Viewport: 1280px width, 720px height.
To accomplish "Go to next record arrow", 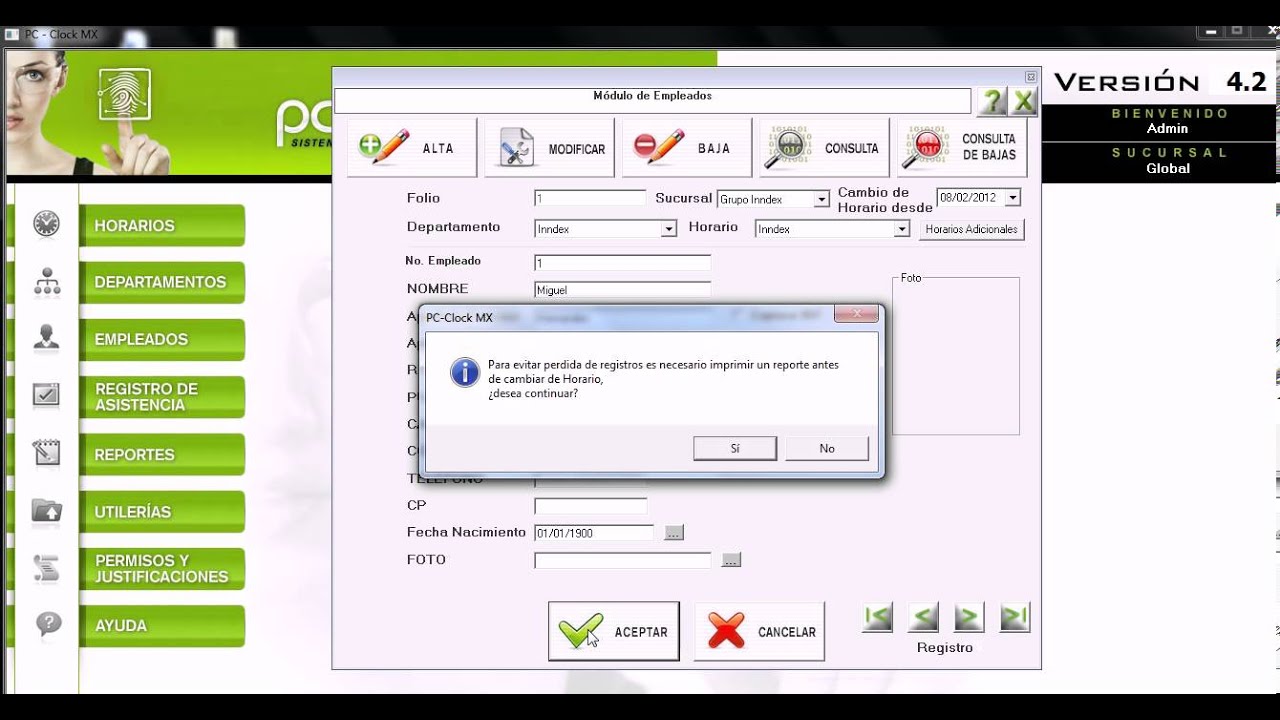I will coord(969,617).
